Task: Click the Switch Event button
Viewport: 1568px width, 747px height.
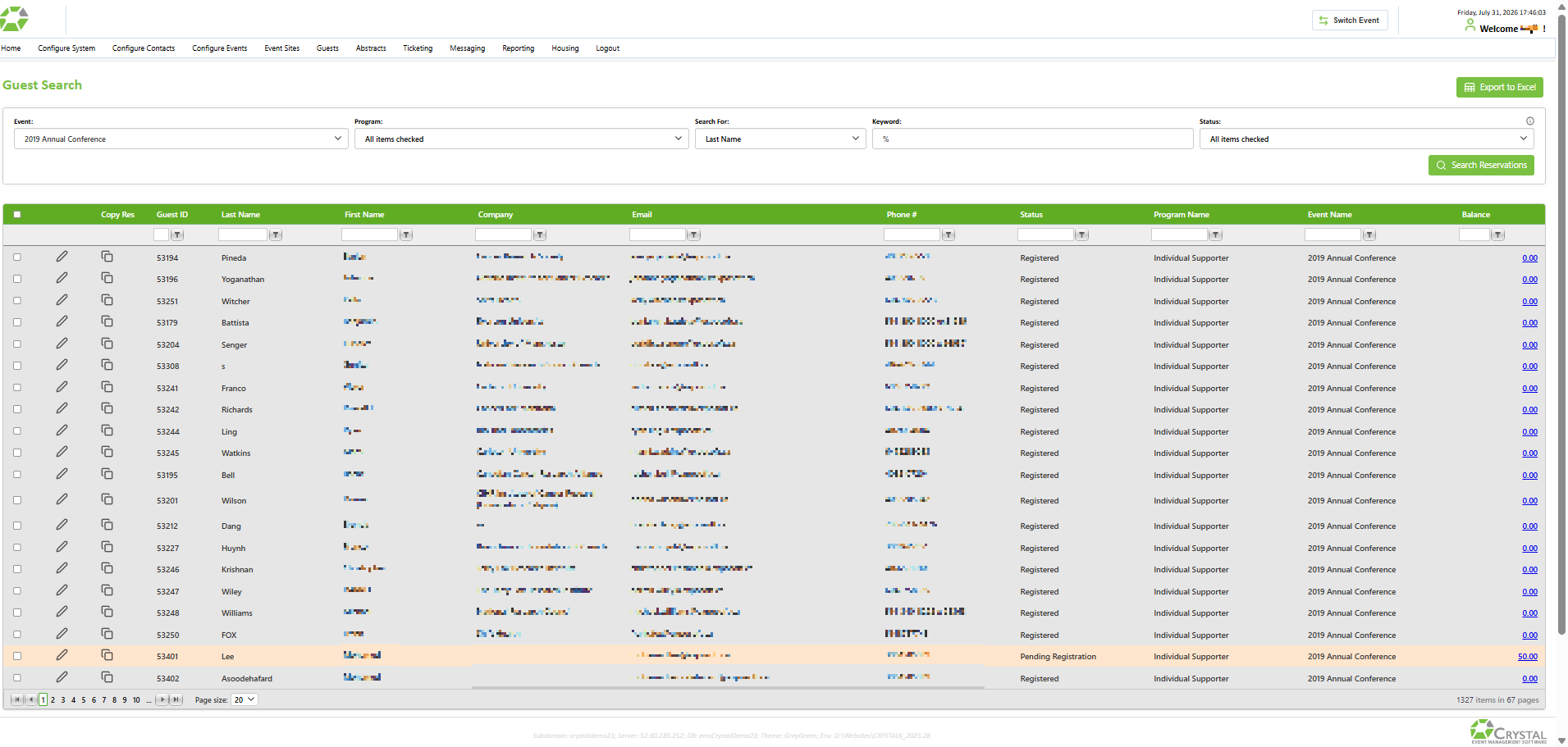Action: (x=1350, y=20)
